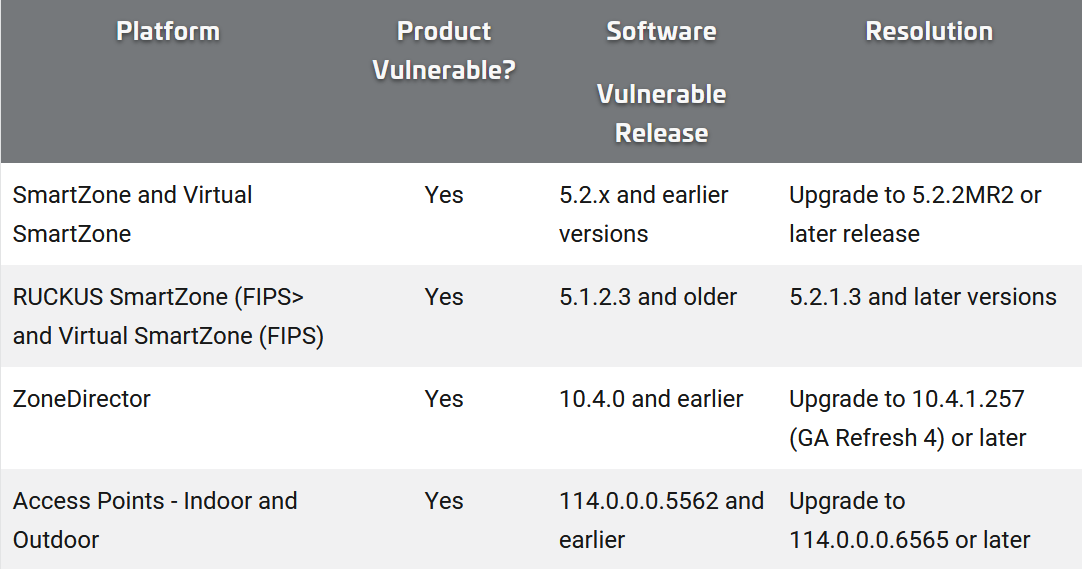Click Yes in the RUCKUS SmartZone FIPS row
This screenshot has height=569, width=1082.
point(444,297)
